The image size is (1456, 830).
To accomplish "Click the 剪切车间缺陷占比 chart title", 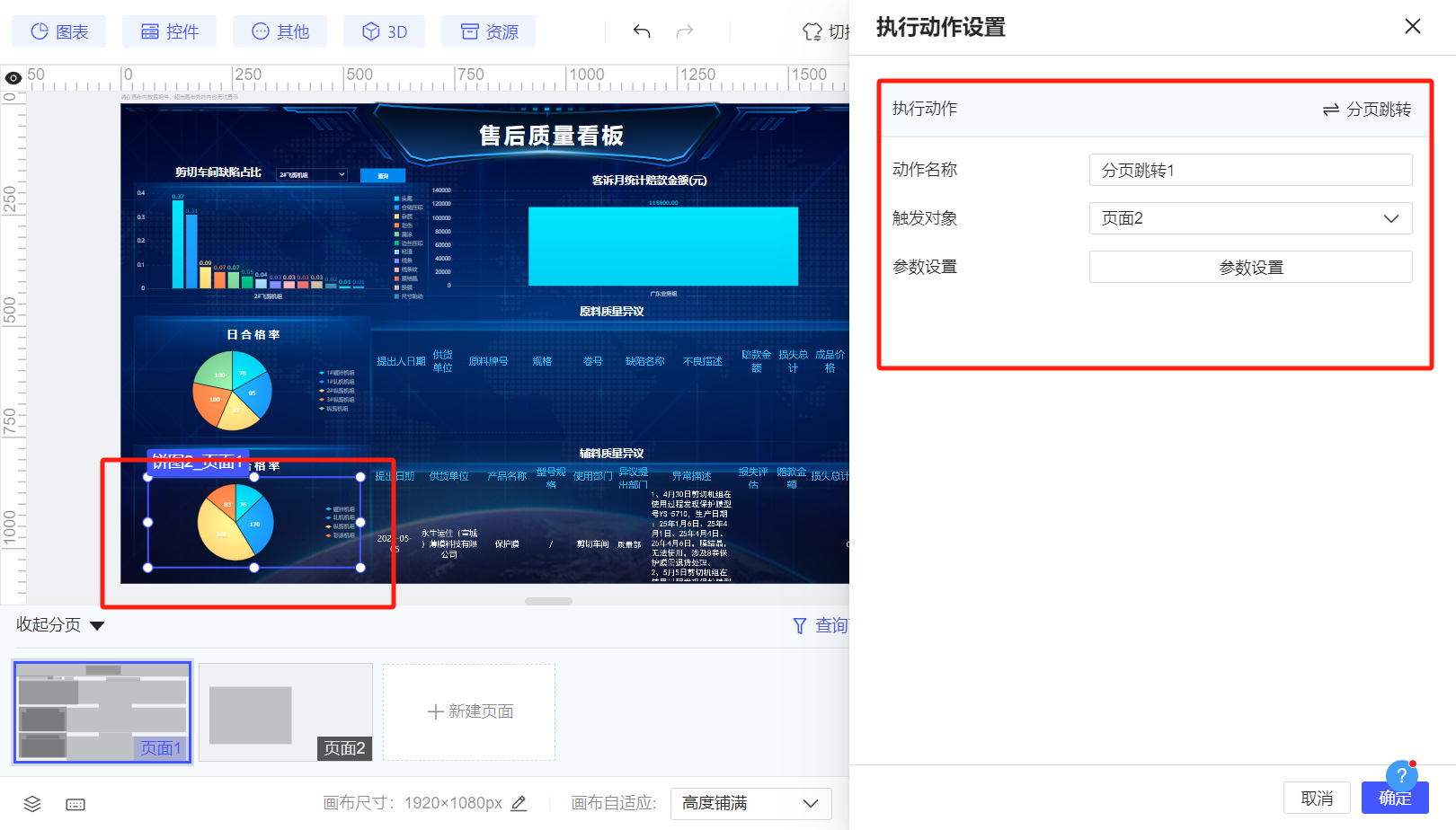I will click(218, 172).
